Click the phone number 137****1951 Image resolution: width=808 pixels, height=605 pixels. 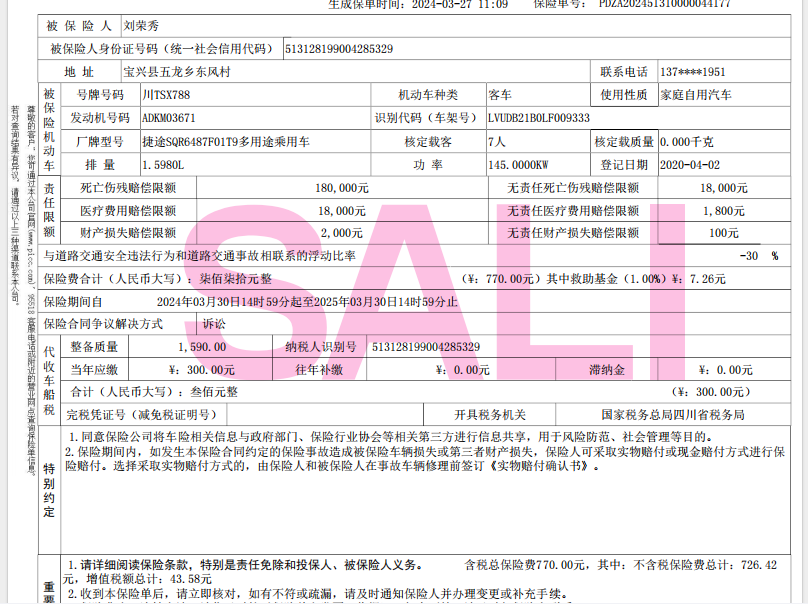tap(693, 73)
